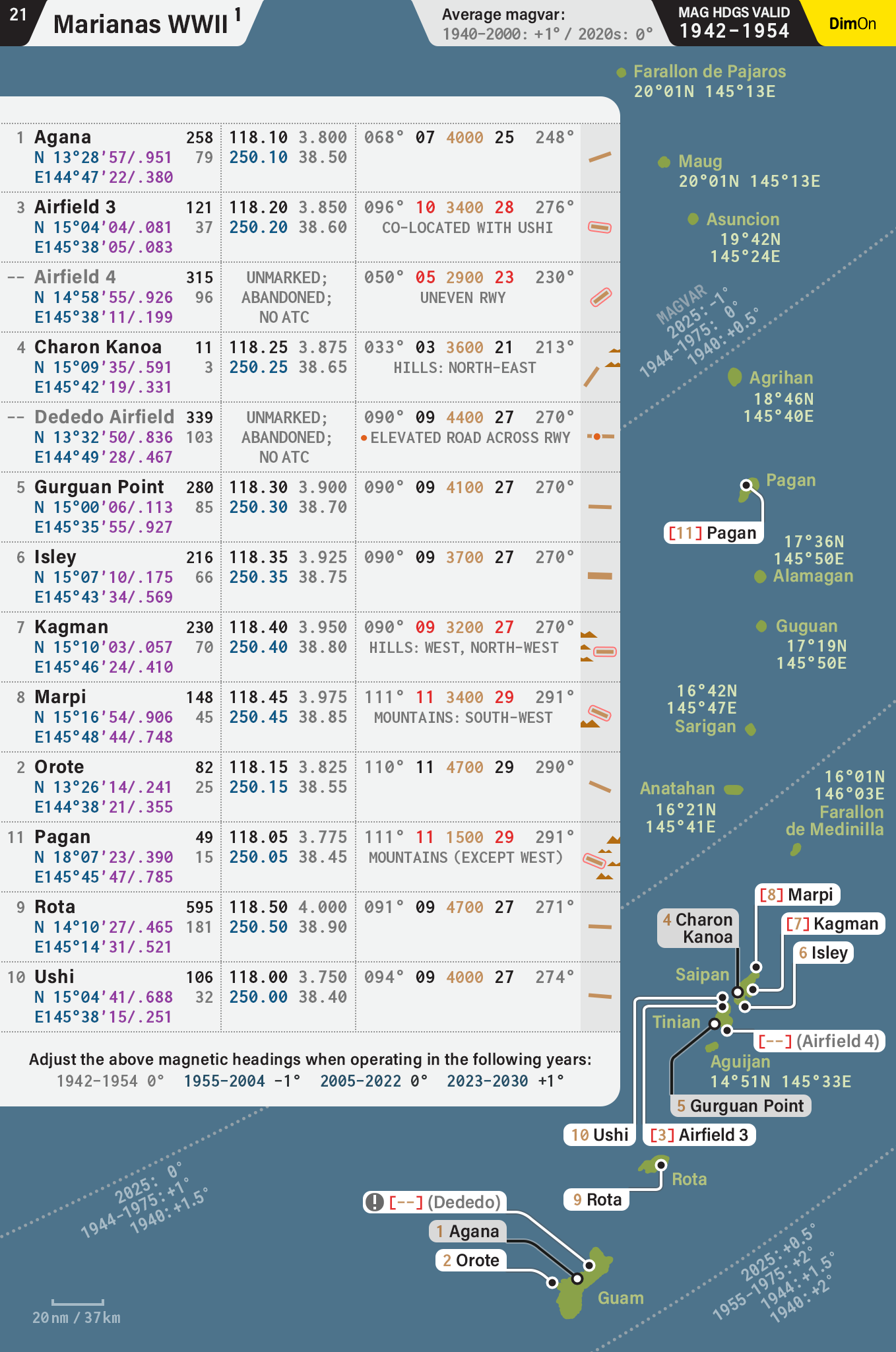Select the 9 Rota map label
The width and height of the screenshot is (896, 1352).
597,1200
